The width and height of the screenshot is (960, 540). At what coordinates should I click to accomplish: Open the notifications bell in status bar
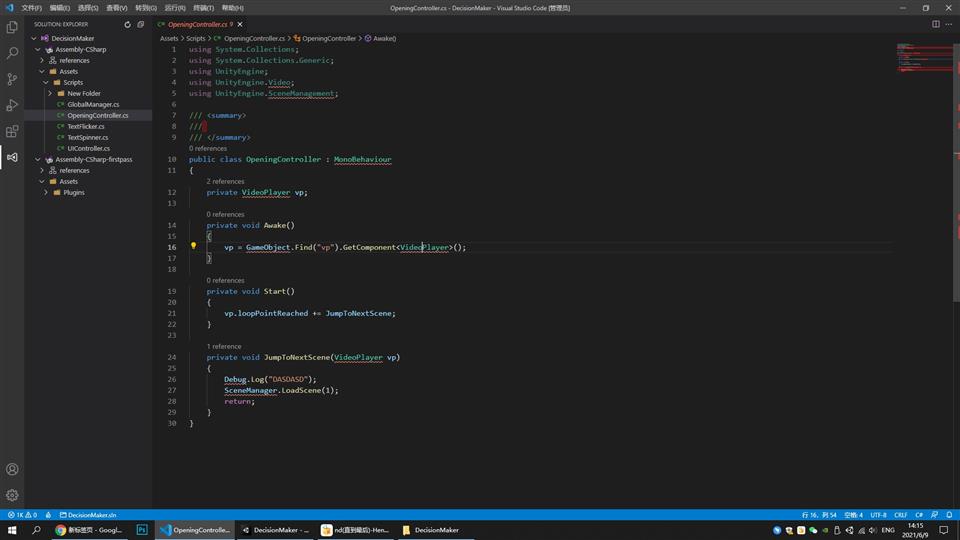click(949, 515)
